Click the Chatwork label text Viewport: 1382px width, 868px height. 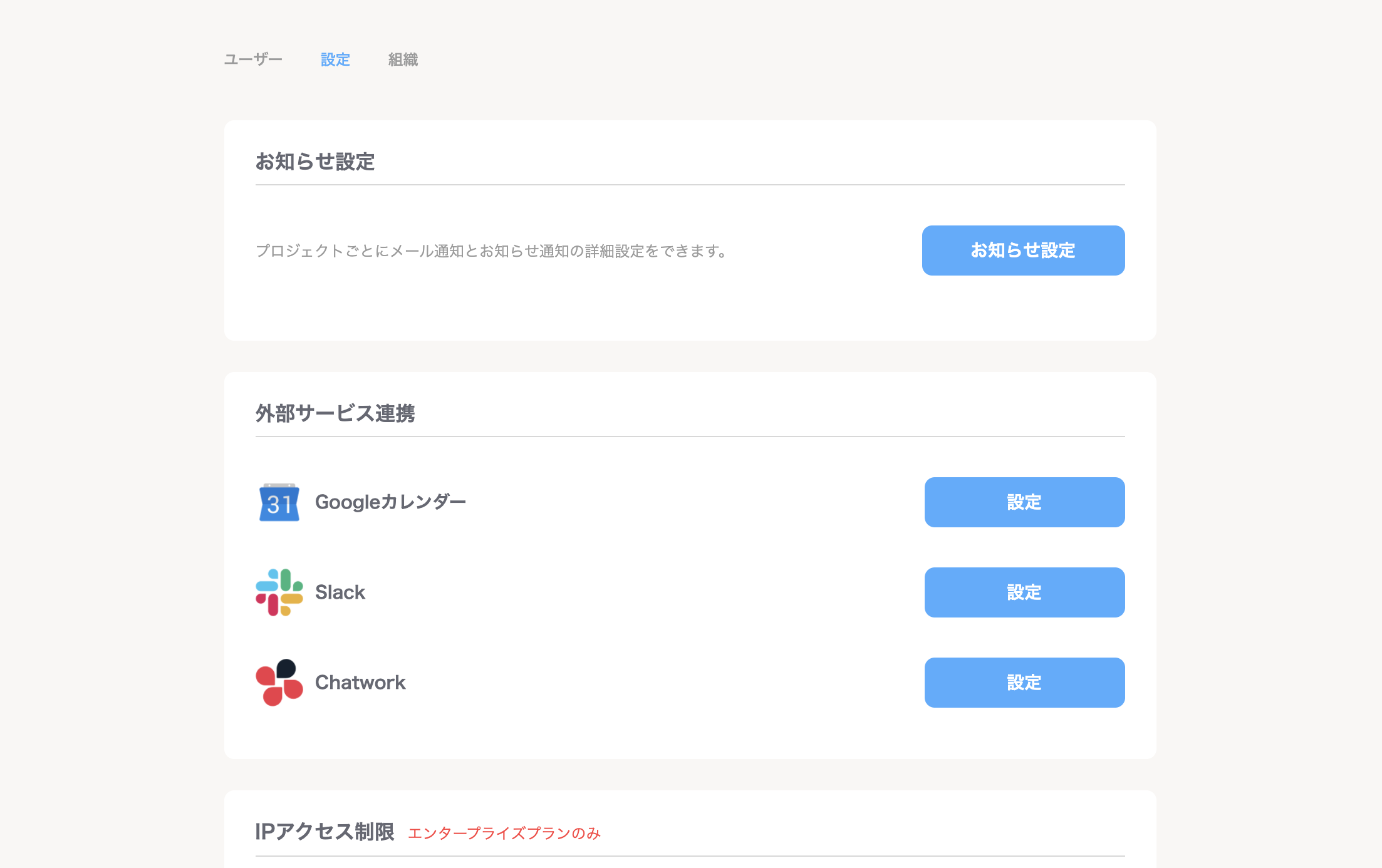pos(360,683)
